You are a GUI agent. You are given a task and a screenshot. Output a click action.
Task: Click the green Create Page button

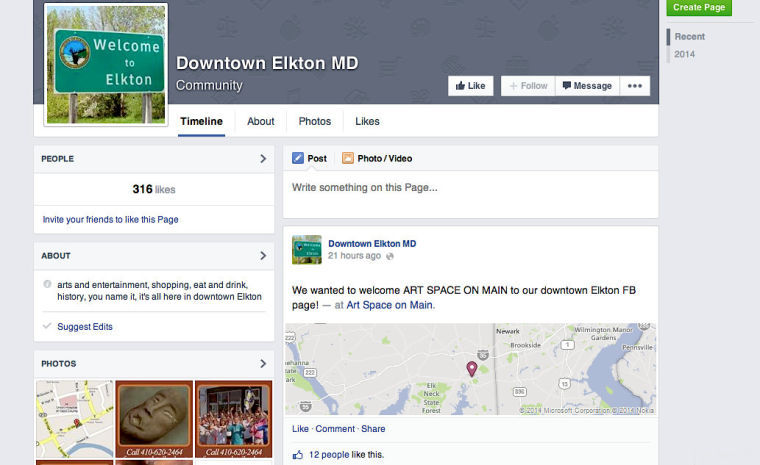click(x=699, y=7)
